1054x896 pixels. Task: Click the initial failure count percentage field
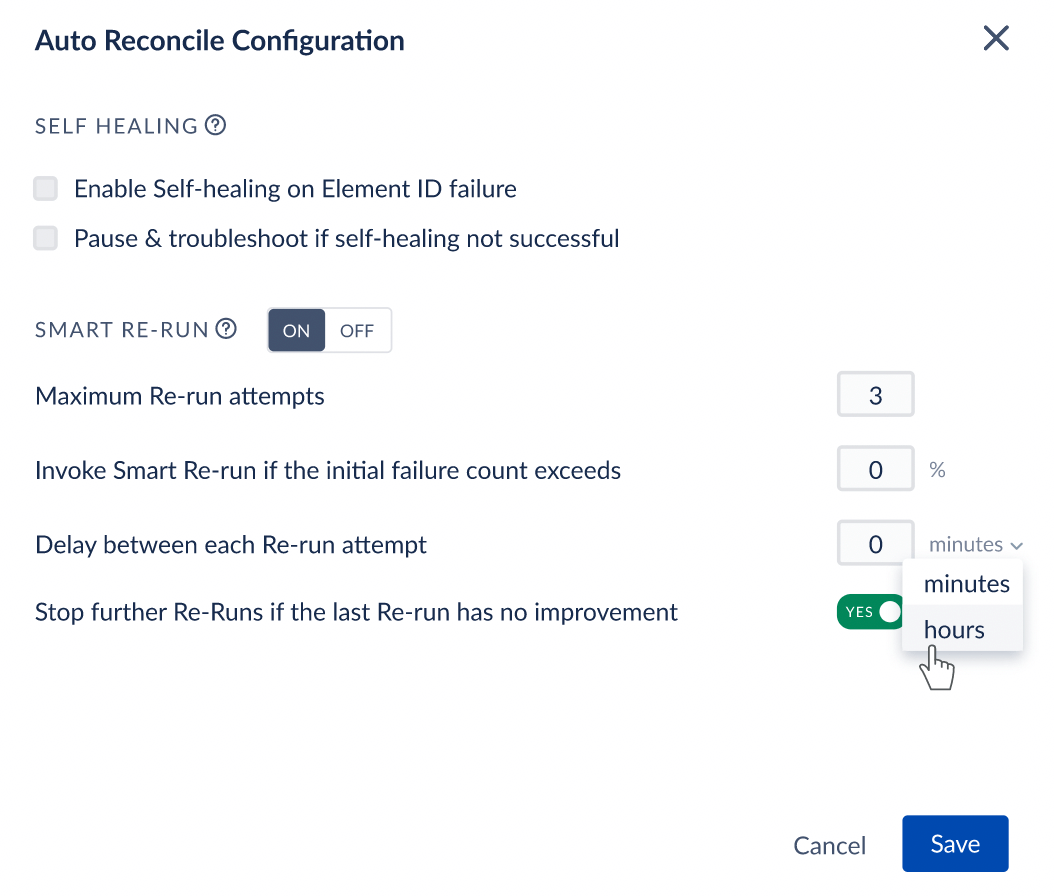coord(875,470)
